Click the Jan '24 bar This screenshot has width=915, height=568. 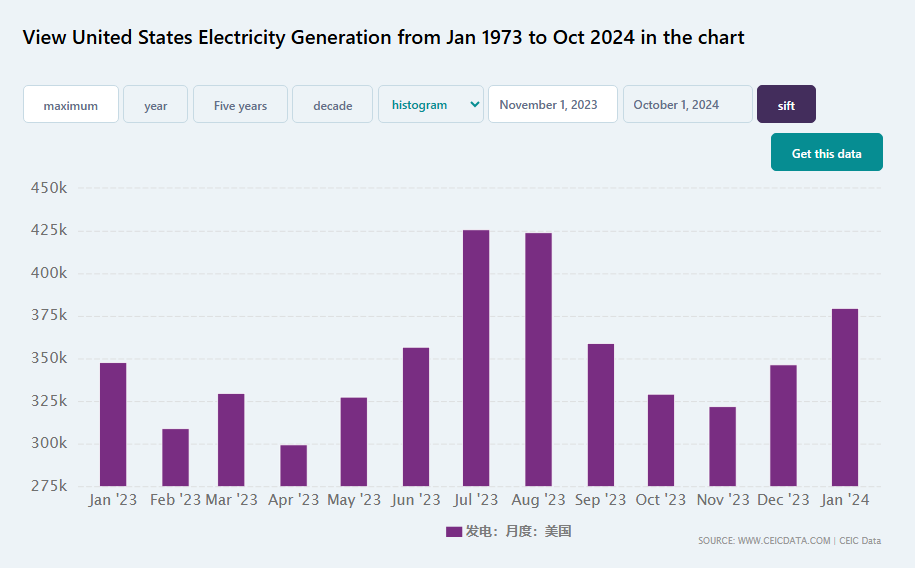tap(845, 398)
